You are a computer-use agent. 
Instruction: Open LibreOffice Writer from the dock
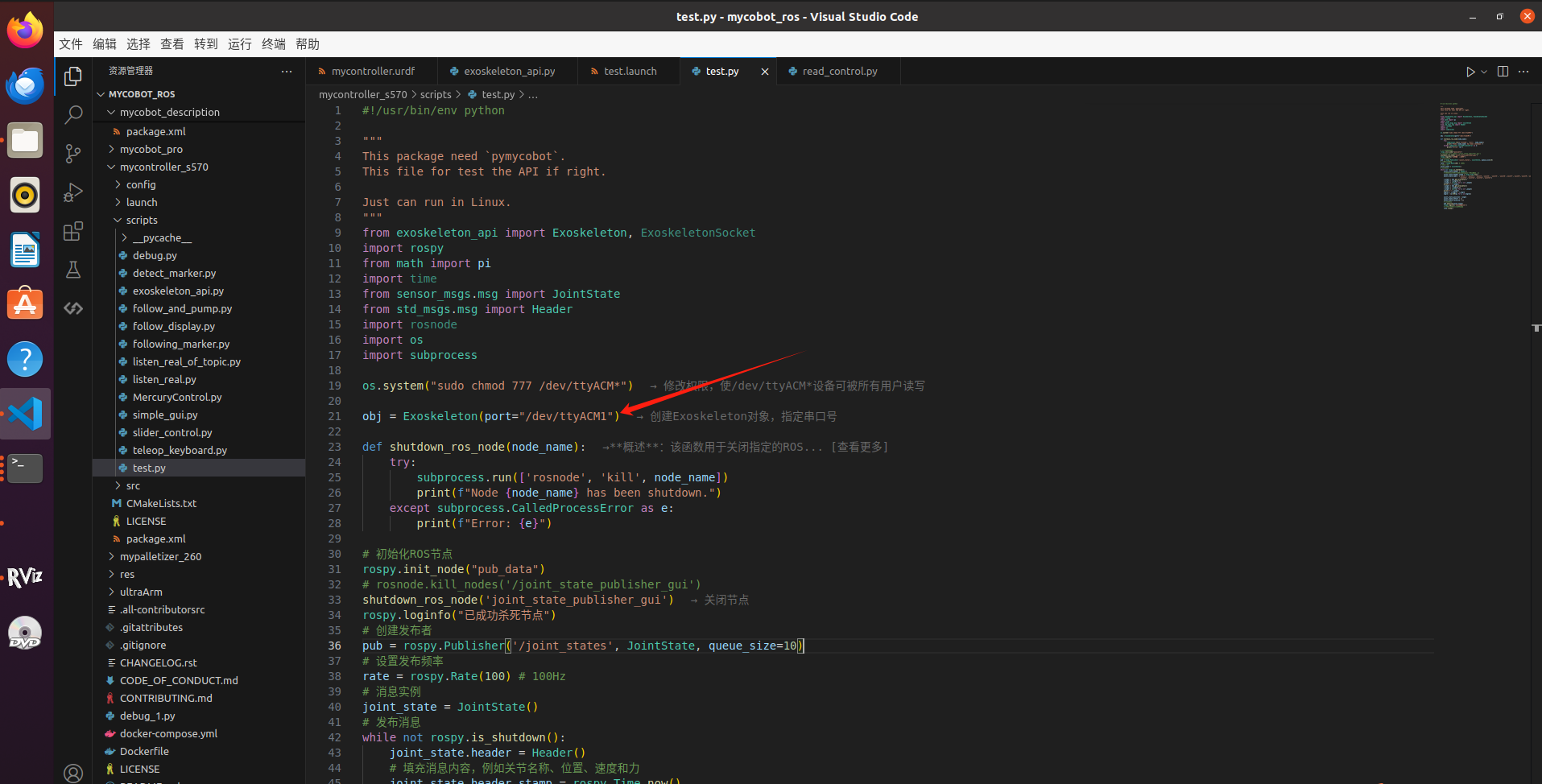tap(25, 250)
